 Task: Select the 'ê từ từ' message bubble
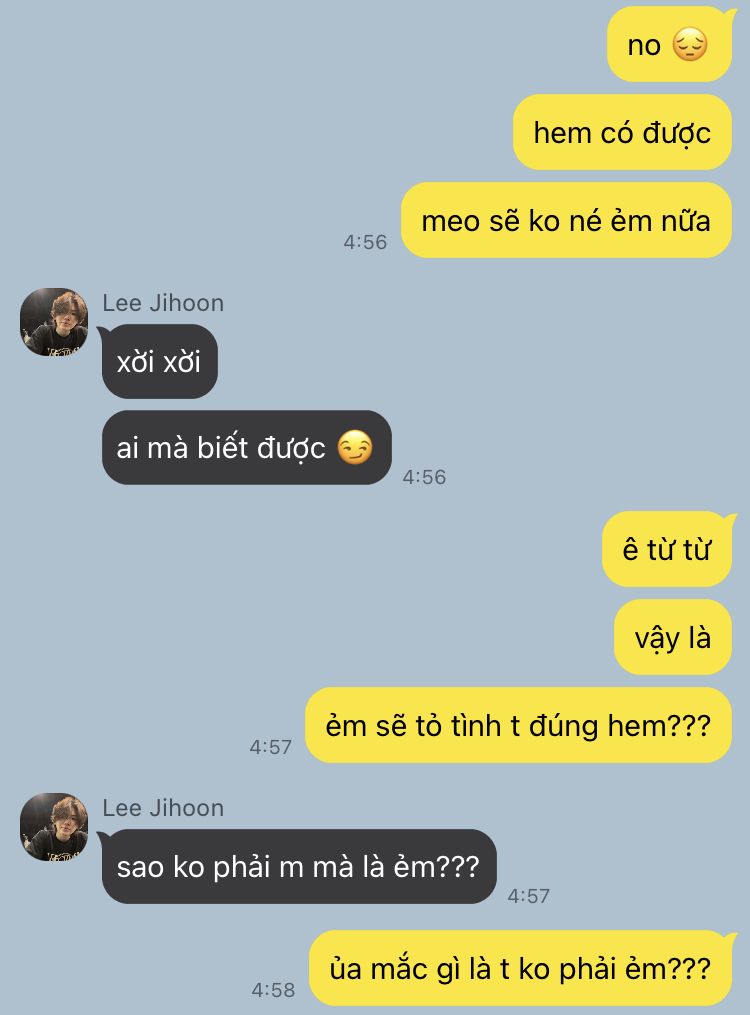click(x=667, y=550)
